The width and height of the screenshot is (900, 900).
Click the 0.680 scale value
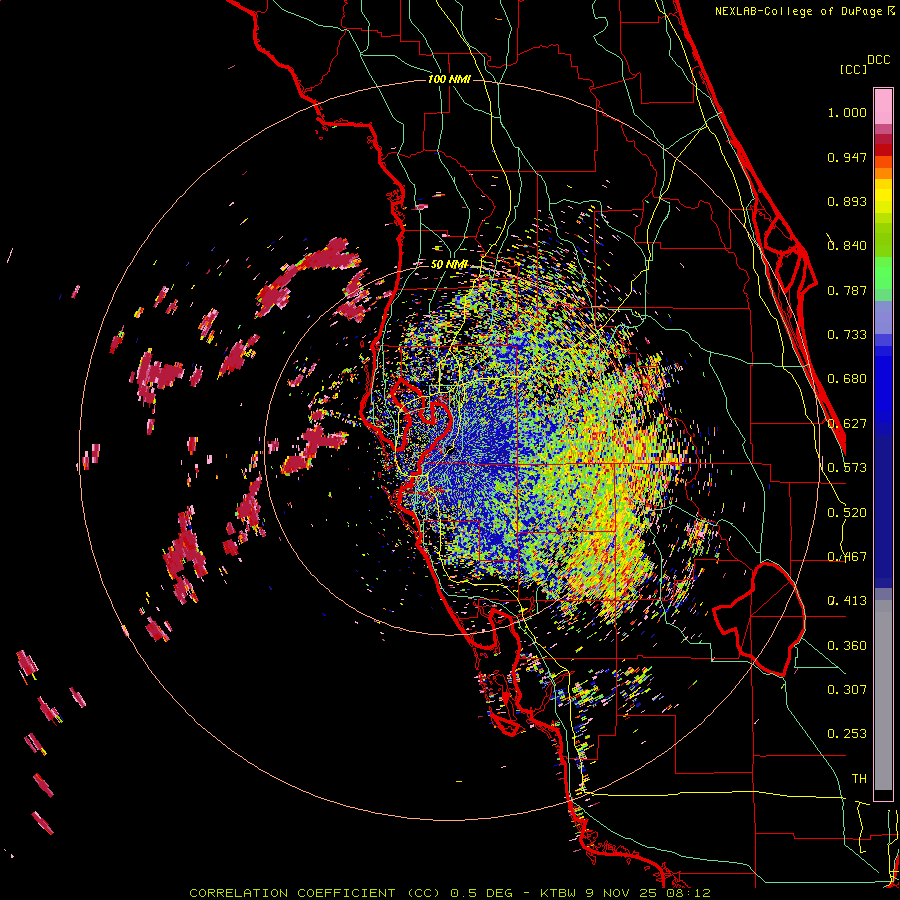847,379
